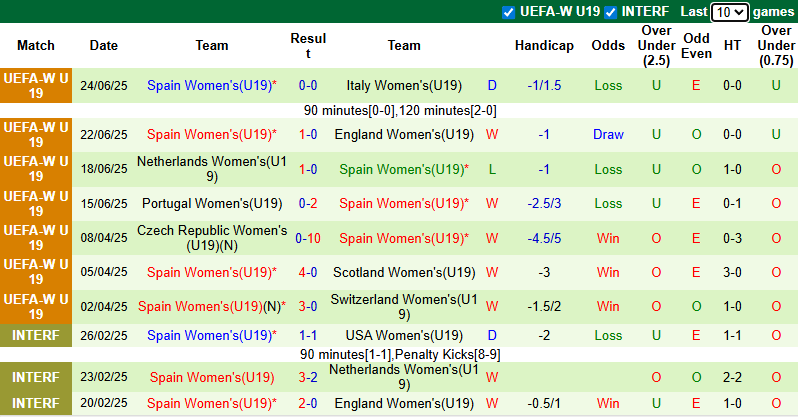798x417 pixels.
Task: Toggle the UEFA-W U19 checkbox
Action: click(509, 12)
